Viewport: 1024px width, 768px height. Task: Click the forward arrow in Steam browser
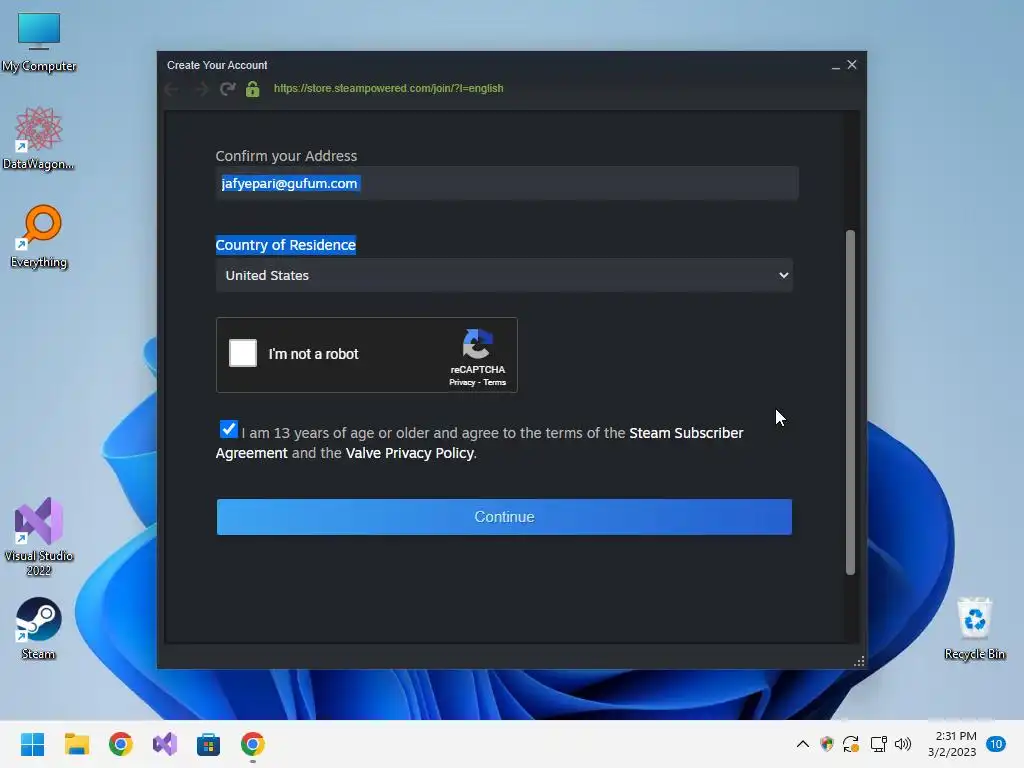pos(201,89)
